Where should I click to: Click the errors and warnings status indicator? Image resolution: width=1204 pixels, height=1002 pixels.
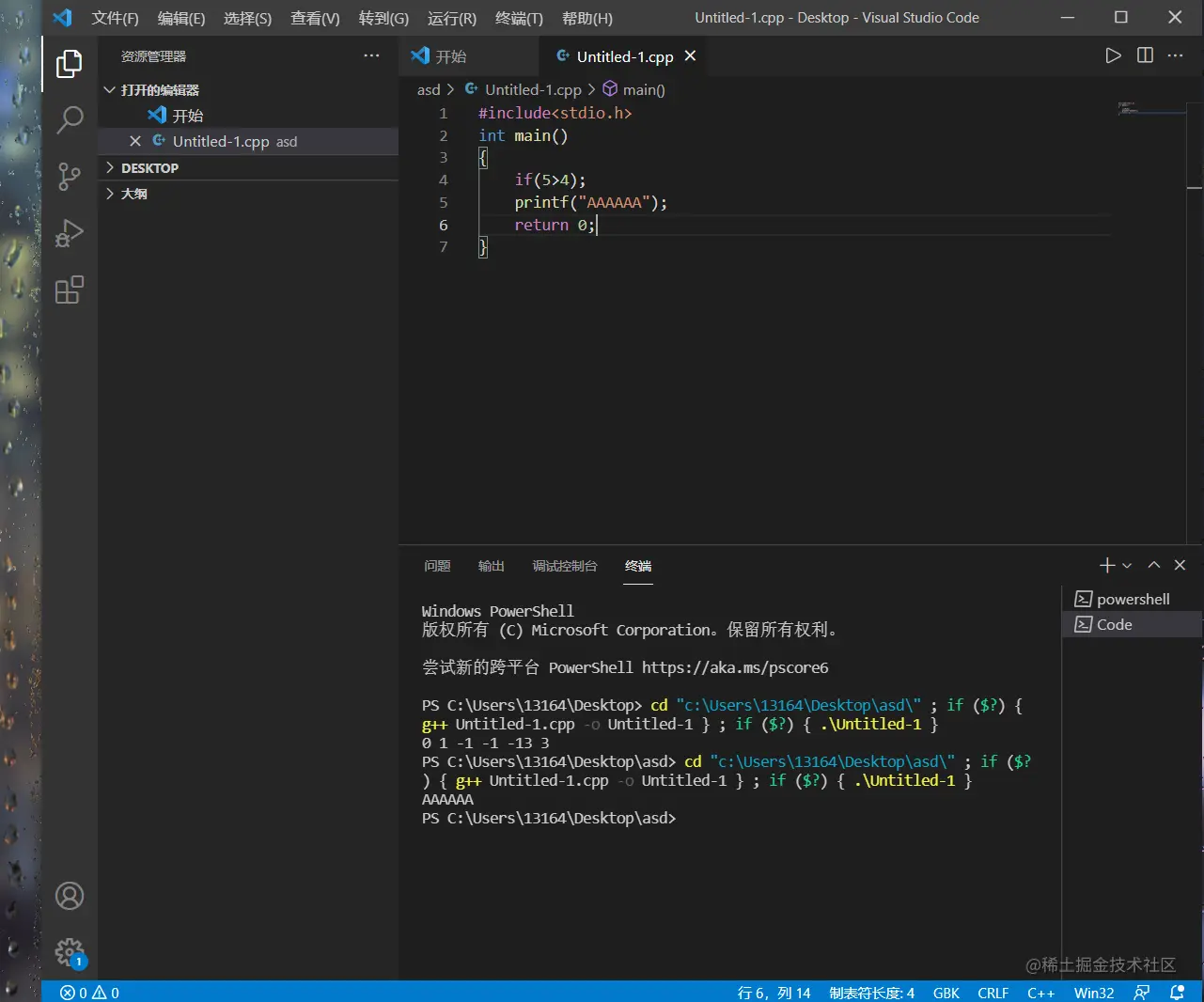[x=90, y=993]
